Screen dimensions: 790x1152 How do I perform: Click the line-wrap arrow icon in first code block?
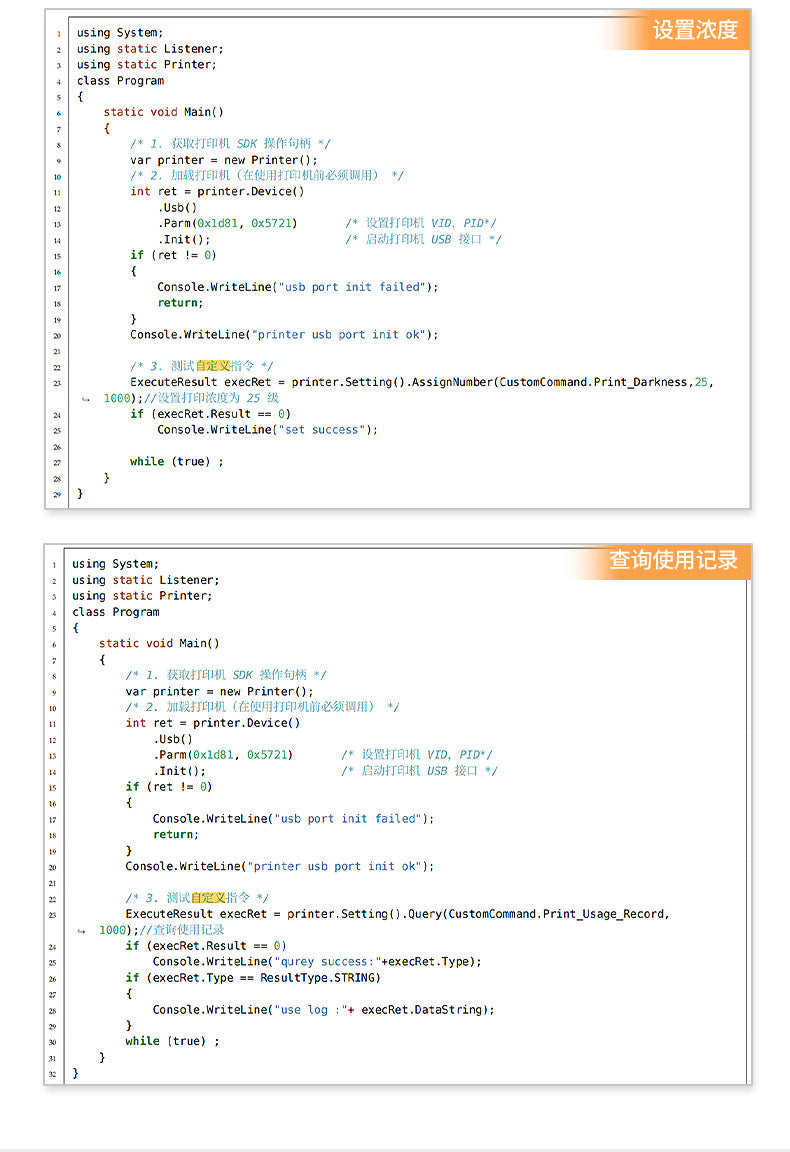click(x=86, y=399)
